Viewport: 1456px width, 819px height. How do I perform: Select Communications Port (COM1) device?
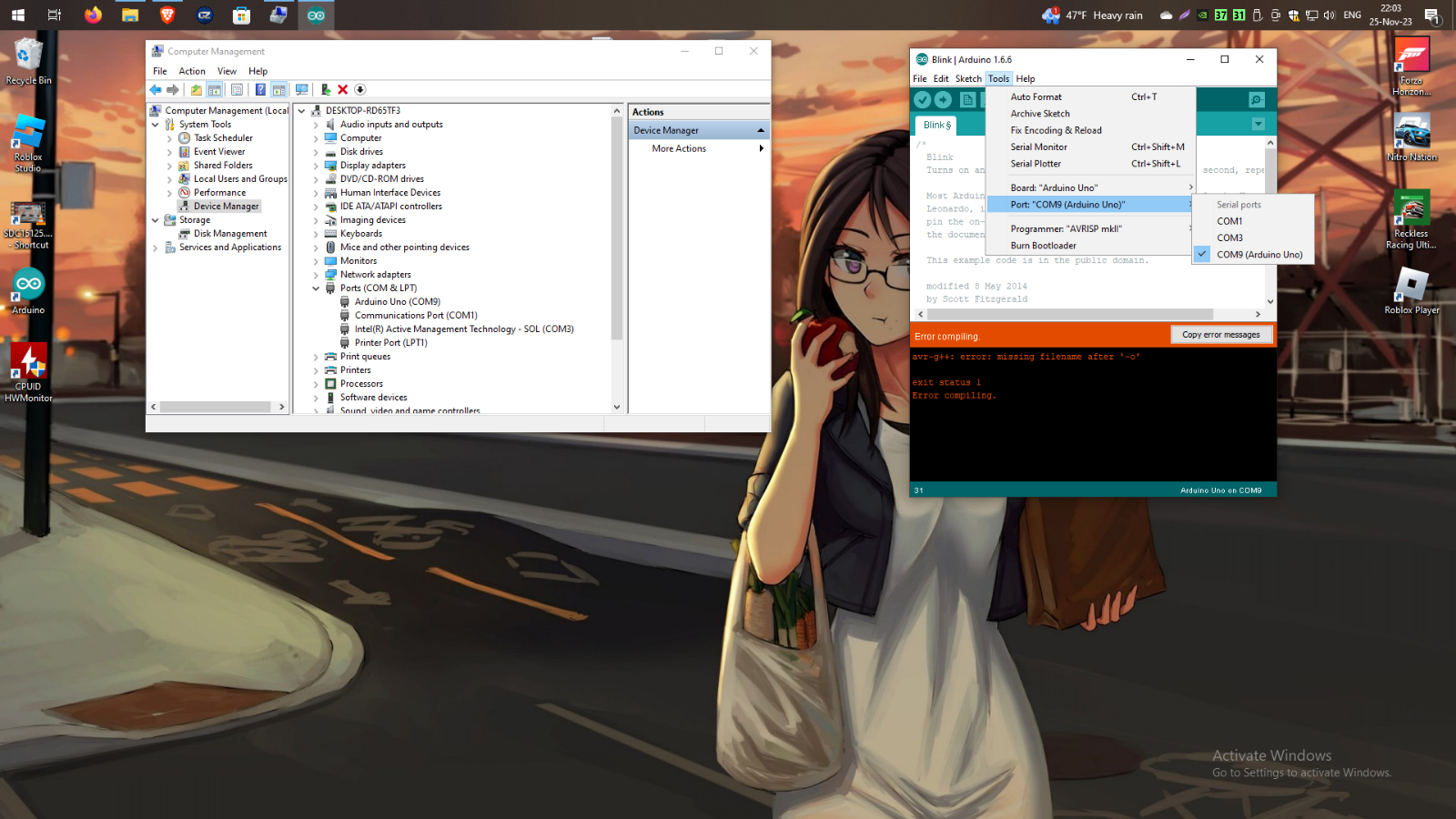click(416, 316)
